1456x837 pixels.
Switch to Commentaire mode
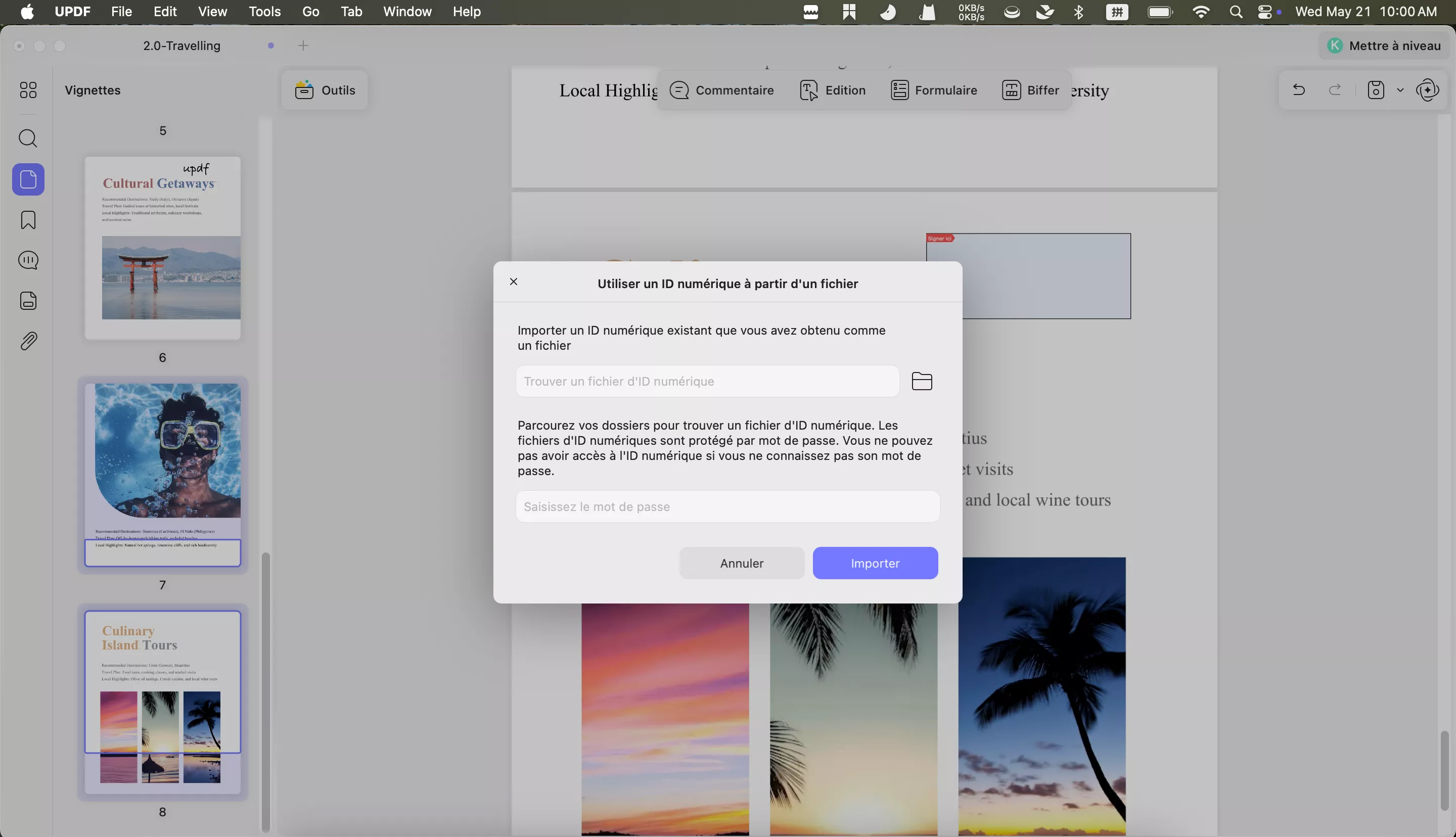point(721,90)
